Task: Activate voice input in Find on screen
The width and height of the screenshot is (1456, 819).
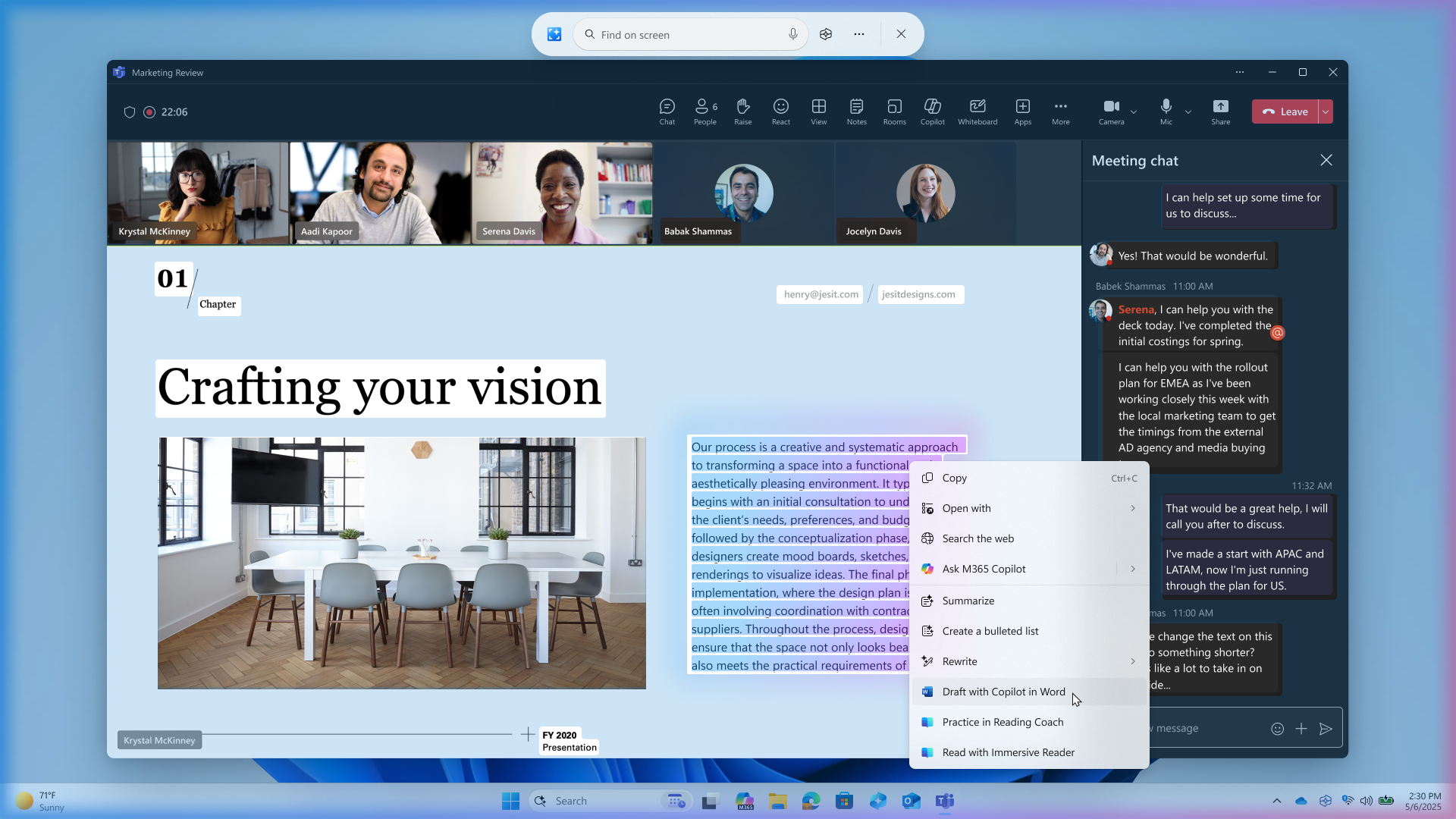Action: (793, 34)
